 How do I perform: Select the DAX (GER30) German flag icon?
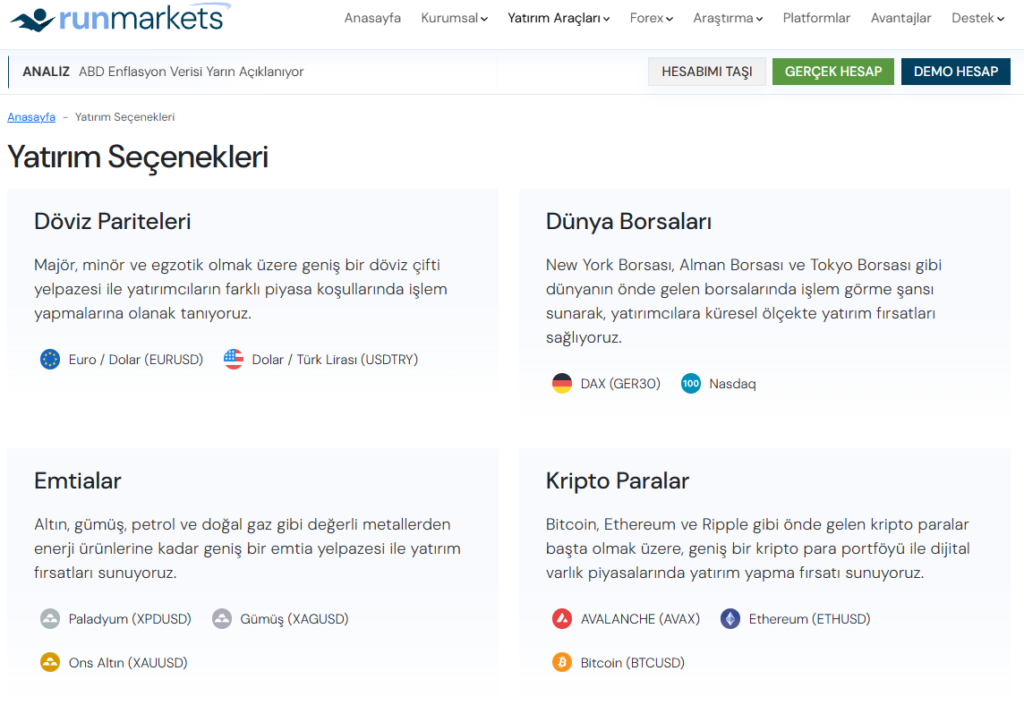pyautogui.click(x=564, y=383)
